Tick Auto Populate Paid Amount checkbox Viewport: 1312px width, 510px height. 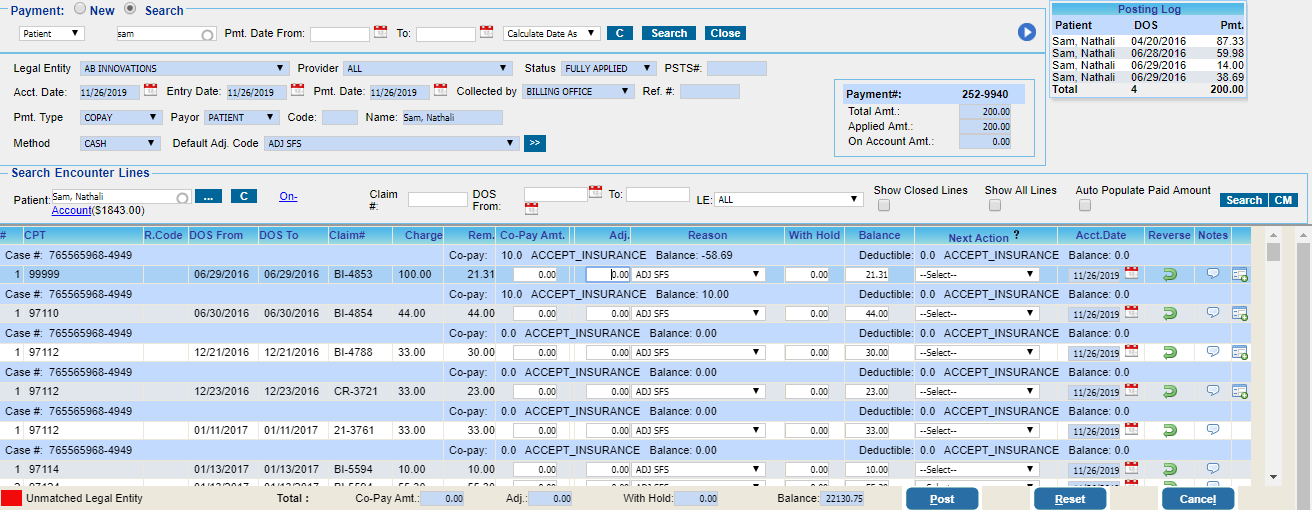click(x=1086, y=206)
